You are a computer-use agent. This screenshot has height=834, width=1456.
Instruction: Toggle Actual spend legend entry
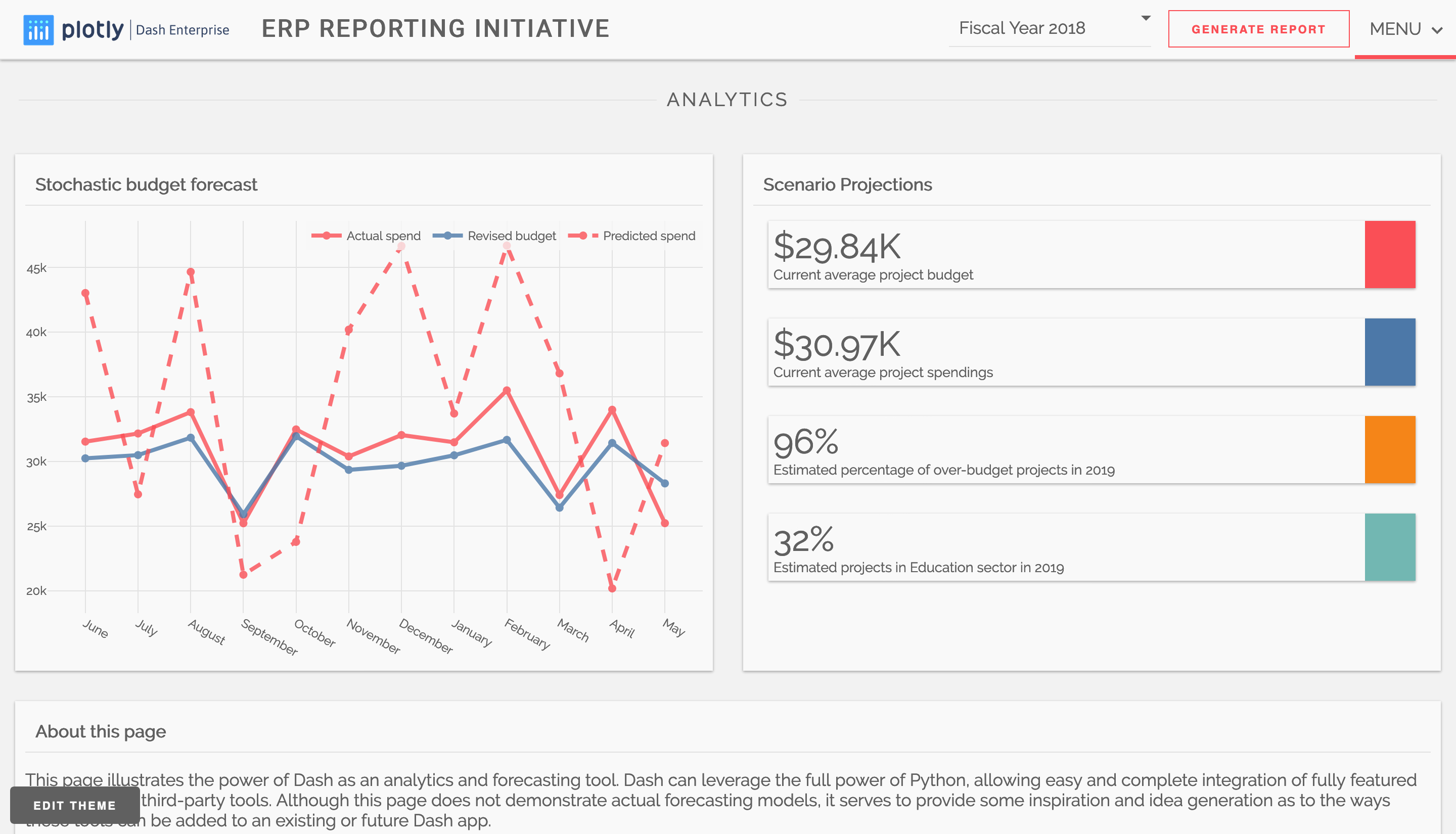tap(383, 236)
